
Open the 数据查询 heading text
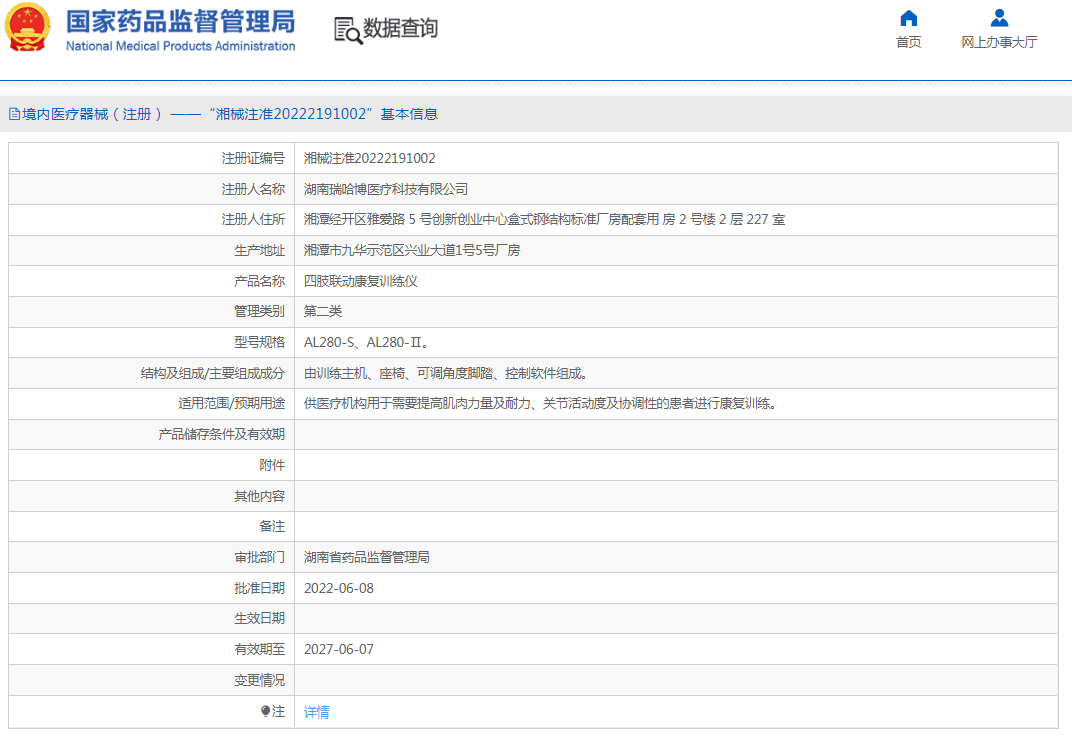point(400,29)
